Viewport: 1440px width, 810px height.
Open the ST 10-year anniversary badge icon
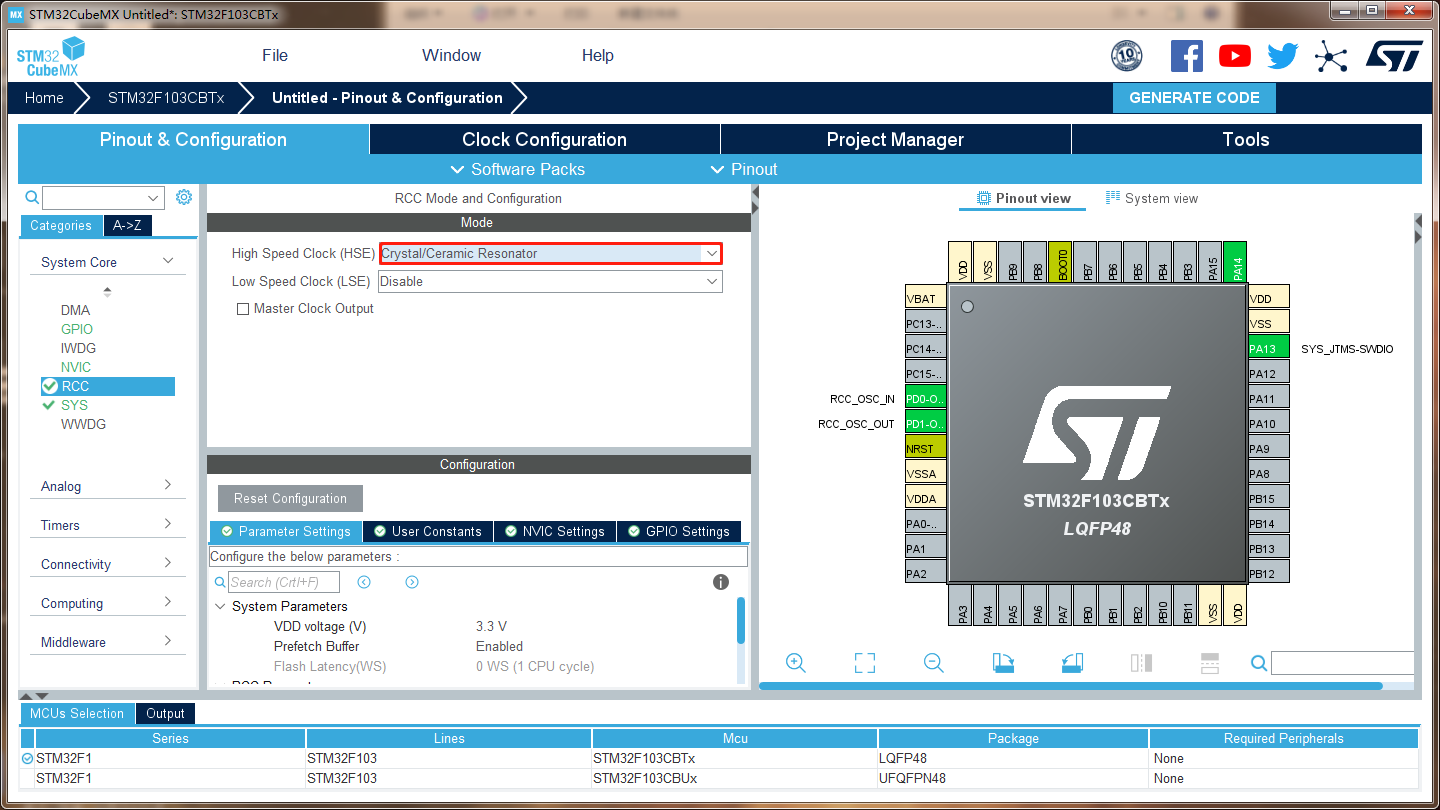click(1127, 56)
